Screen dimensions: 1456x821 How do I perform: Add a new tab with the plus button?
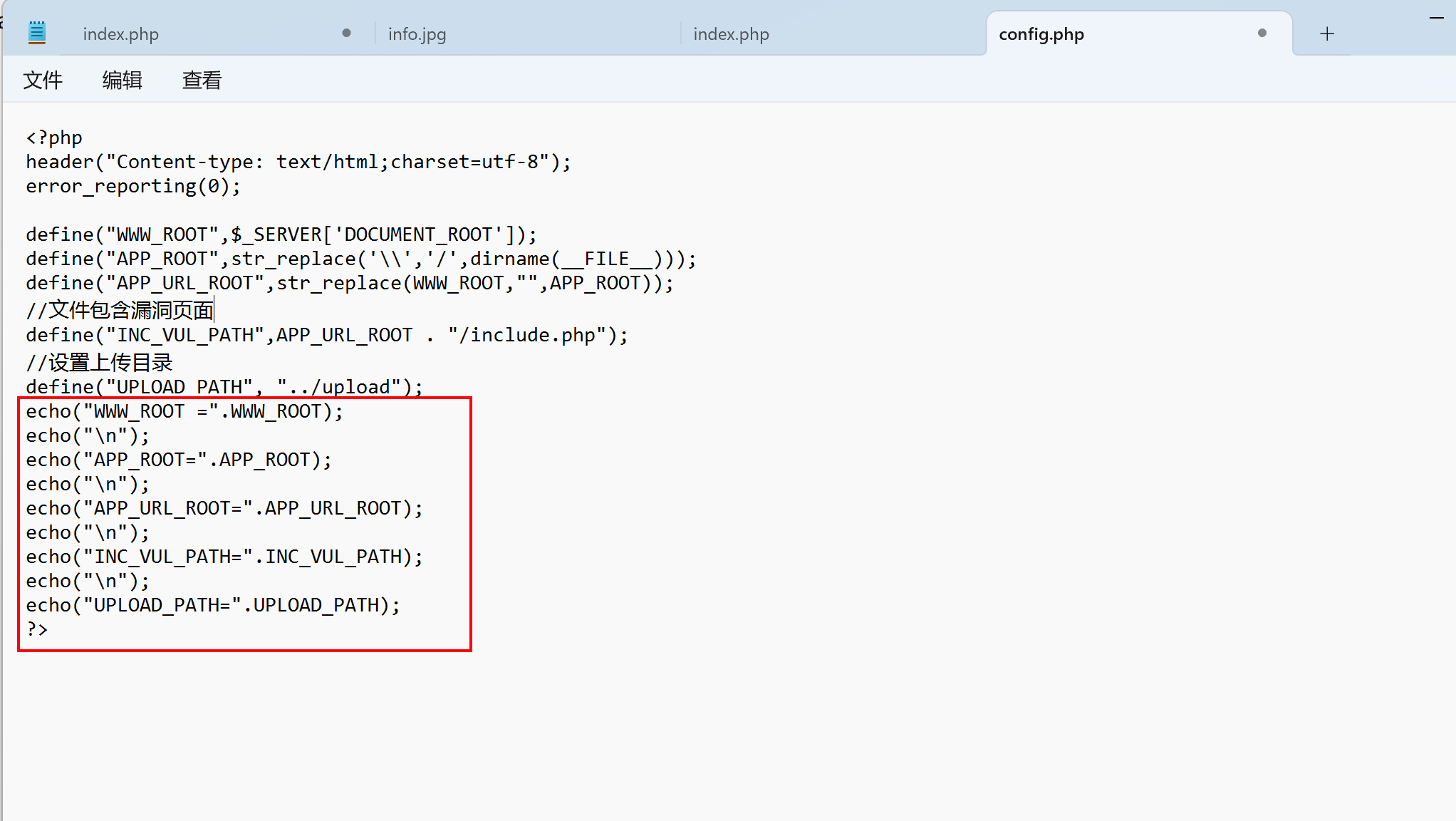1327,33
